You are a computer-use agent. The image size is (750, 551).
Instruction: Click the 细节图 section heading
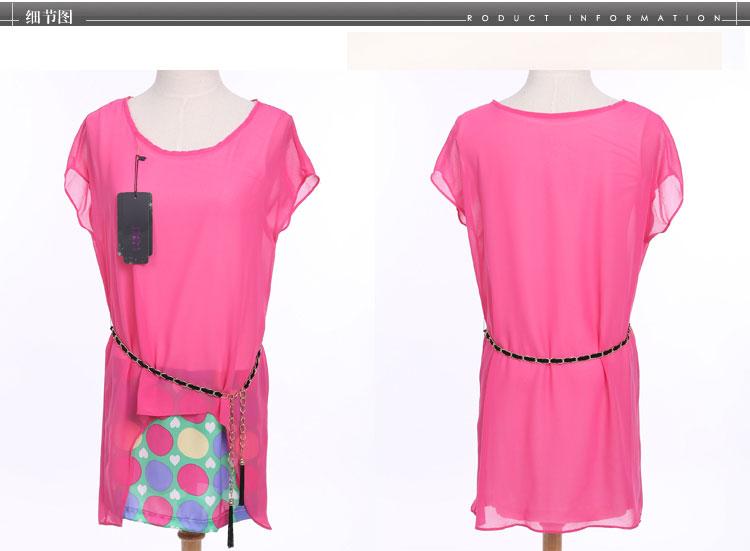[x=49, y=17]
